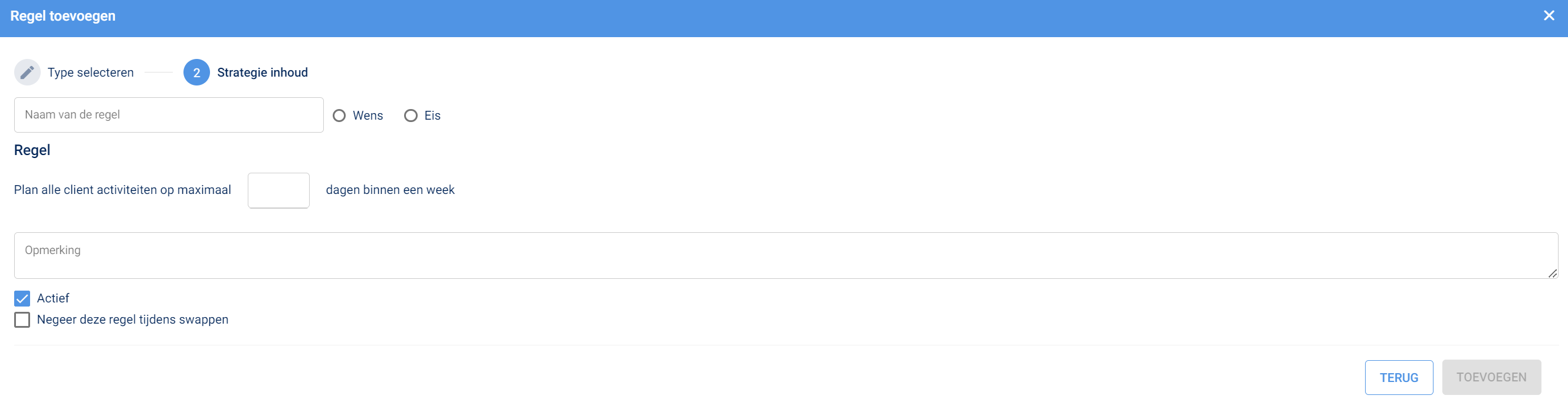Click the Negeer deze regel tijdens swappen label

(x=133, y=320)
